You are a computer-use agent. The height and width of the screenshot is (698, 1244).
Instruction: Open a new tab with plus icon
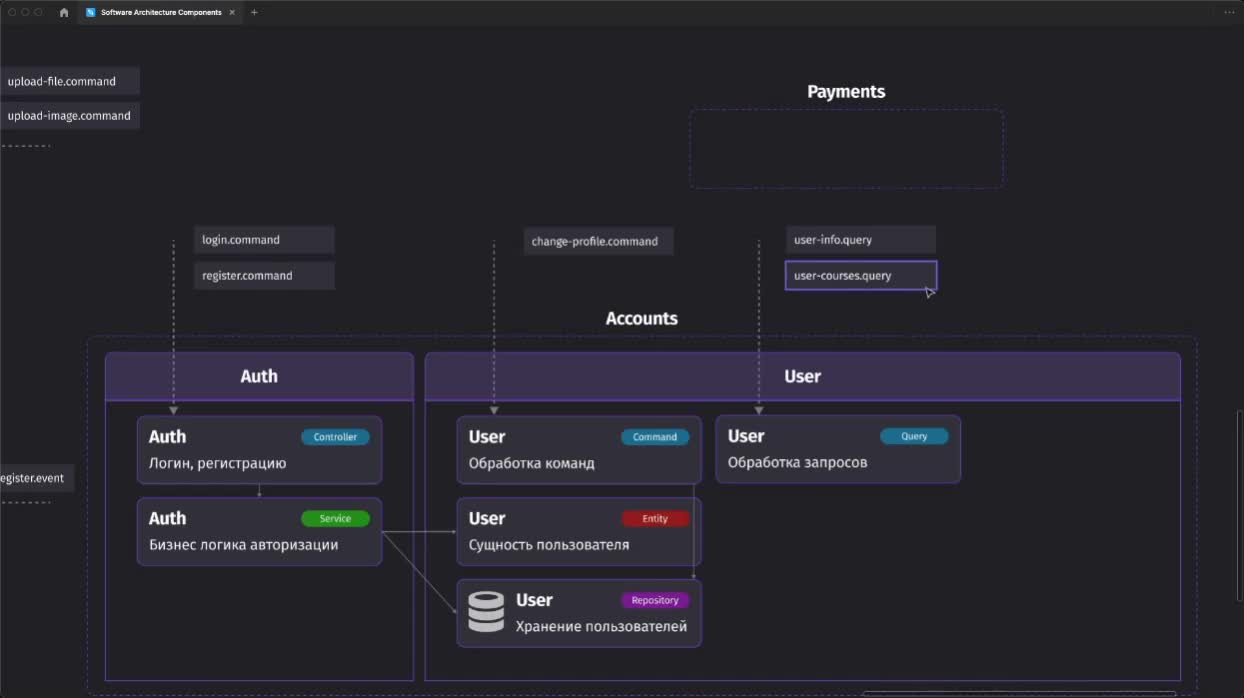tap(254, 12)
